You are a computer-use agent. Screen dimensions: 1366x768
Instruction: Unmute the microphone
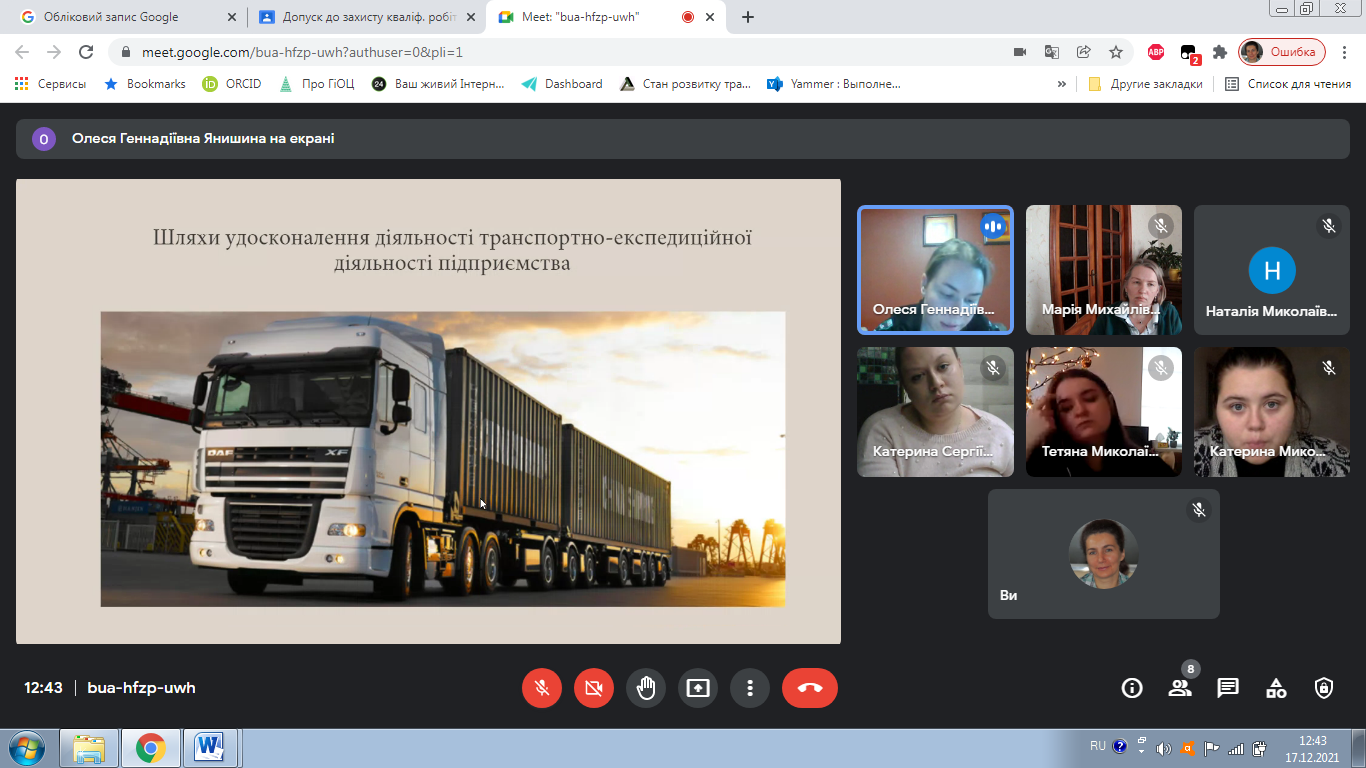tap(542, 688)
